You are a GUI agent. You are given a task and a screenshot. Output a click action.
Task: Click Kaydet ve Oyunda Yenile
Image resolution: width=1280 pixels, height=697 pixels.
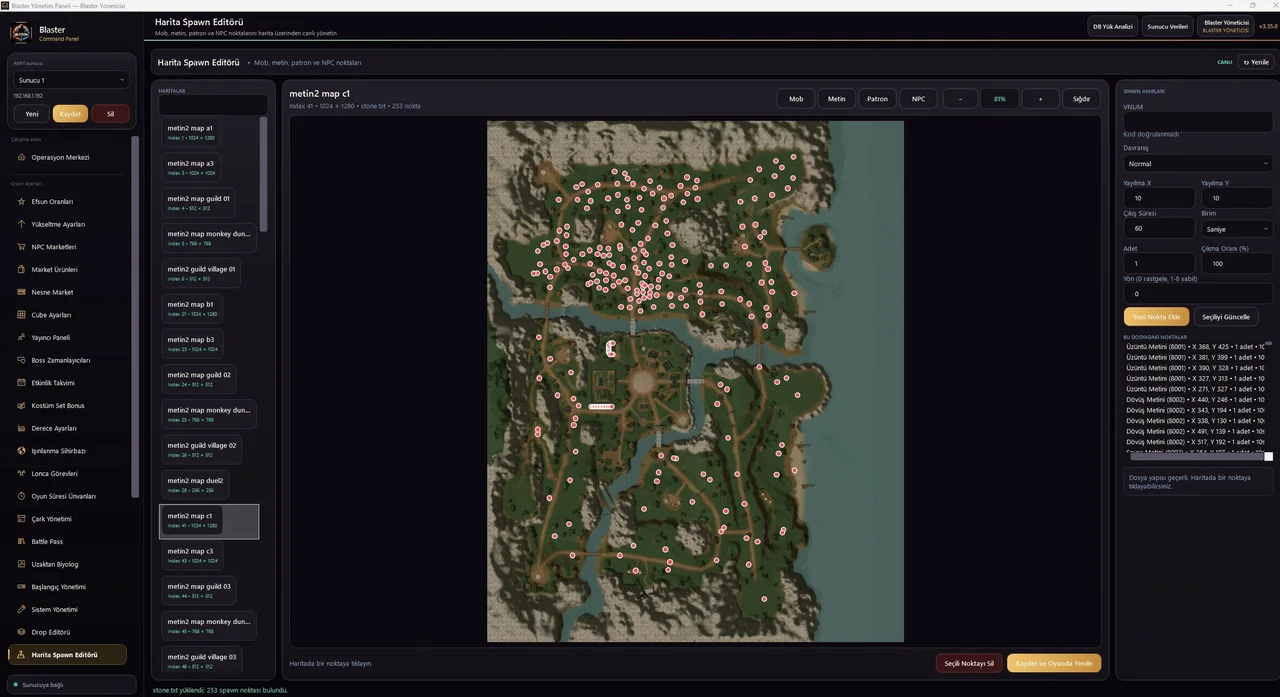point(1054,663)
